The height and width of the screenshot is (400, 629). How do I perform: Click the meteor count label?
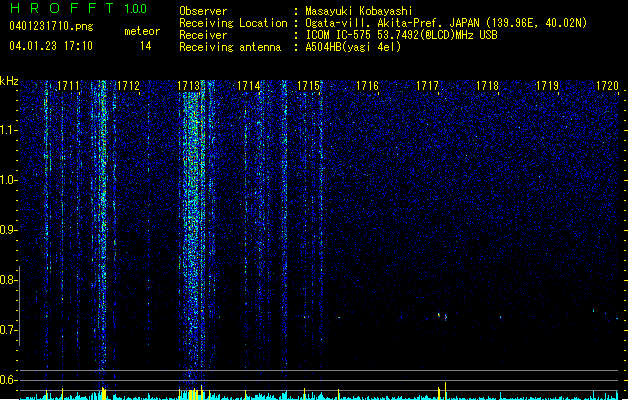pos(142,31)
